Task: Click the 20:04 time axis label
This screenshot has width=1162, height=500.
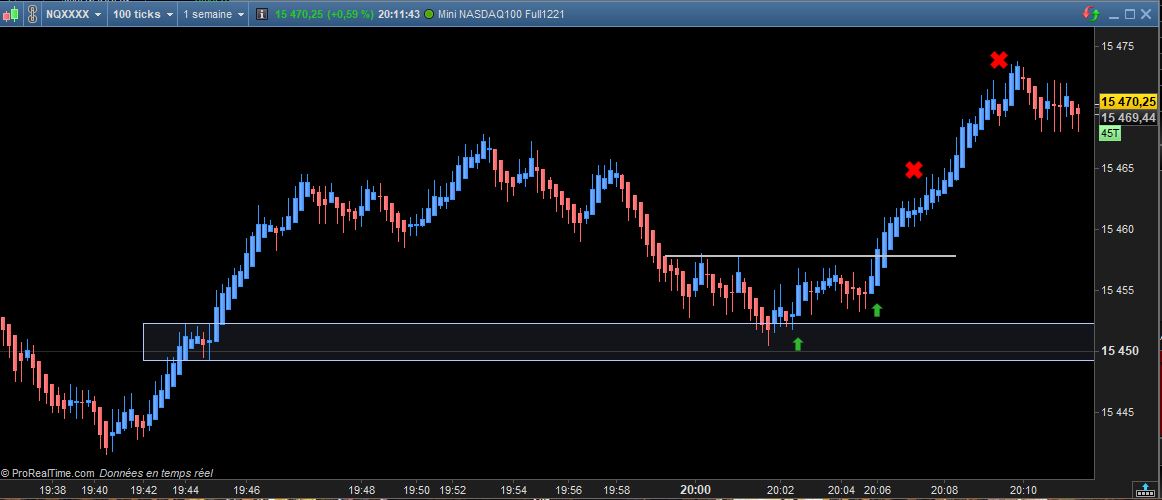Action: (x=840, y=490)
